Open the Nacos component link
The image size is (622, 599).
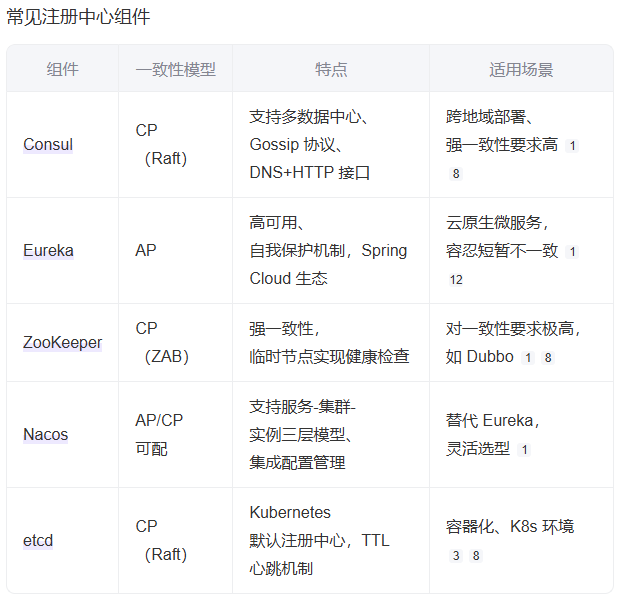46,435
